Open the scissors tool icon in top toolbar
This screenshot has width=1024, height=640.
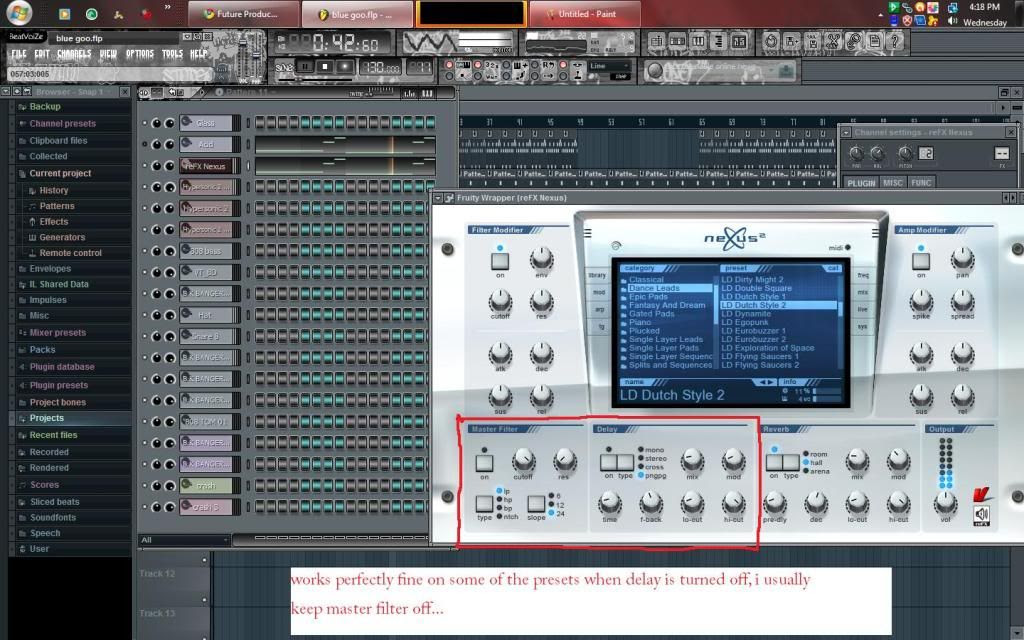tap(833, 41)
